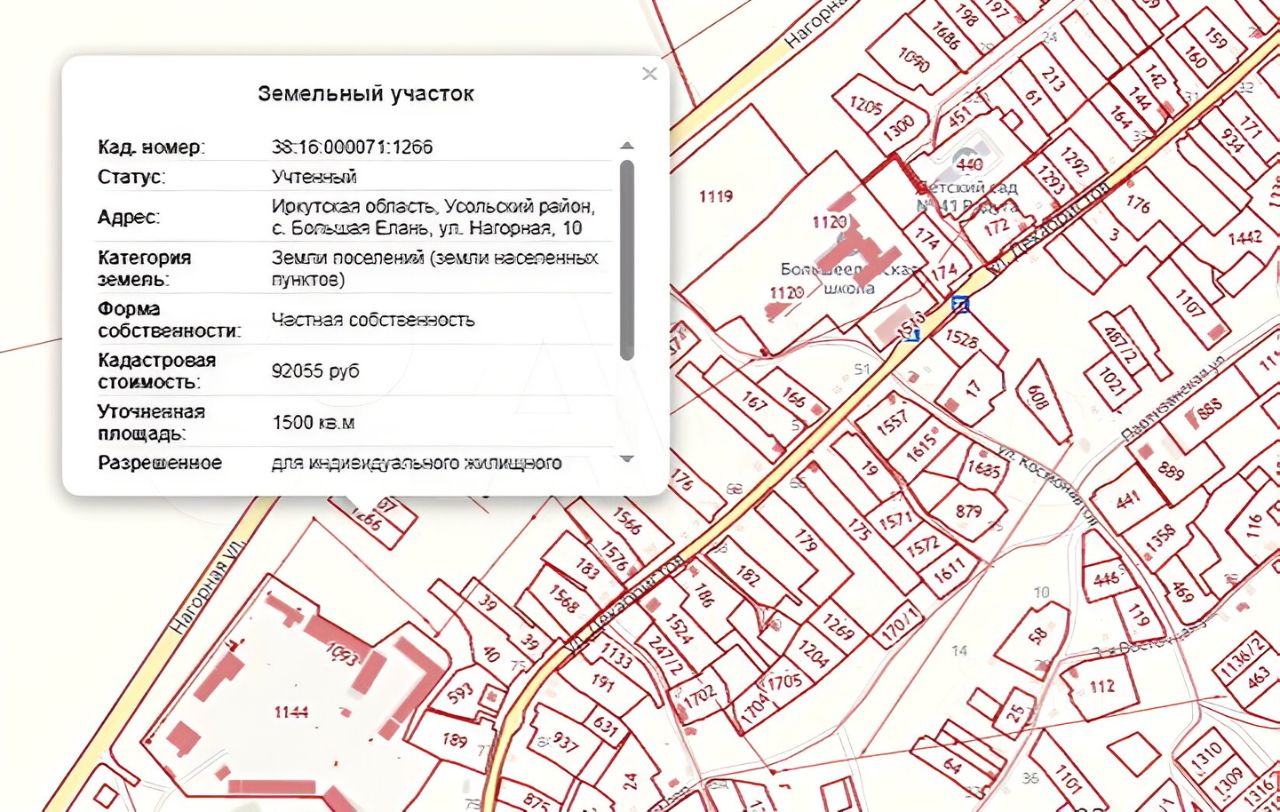Select parcel 1300 on the map
Image resolution: width=1280 pixels, height=812 pixels.
pos(899,126)
